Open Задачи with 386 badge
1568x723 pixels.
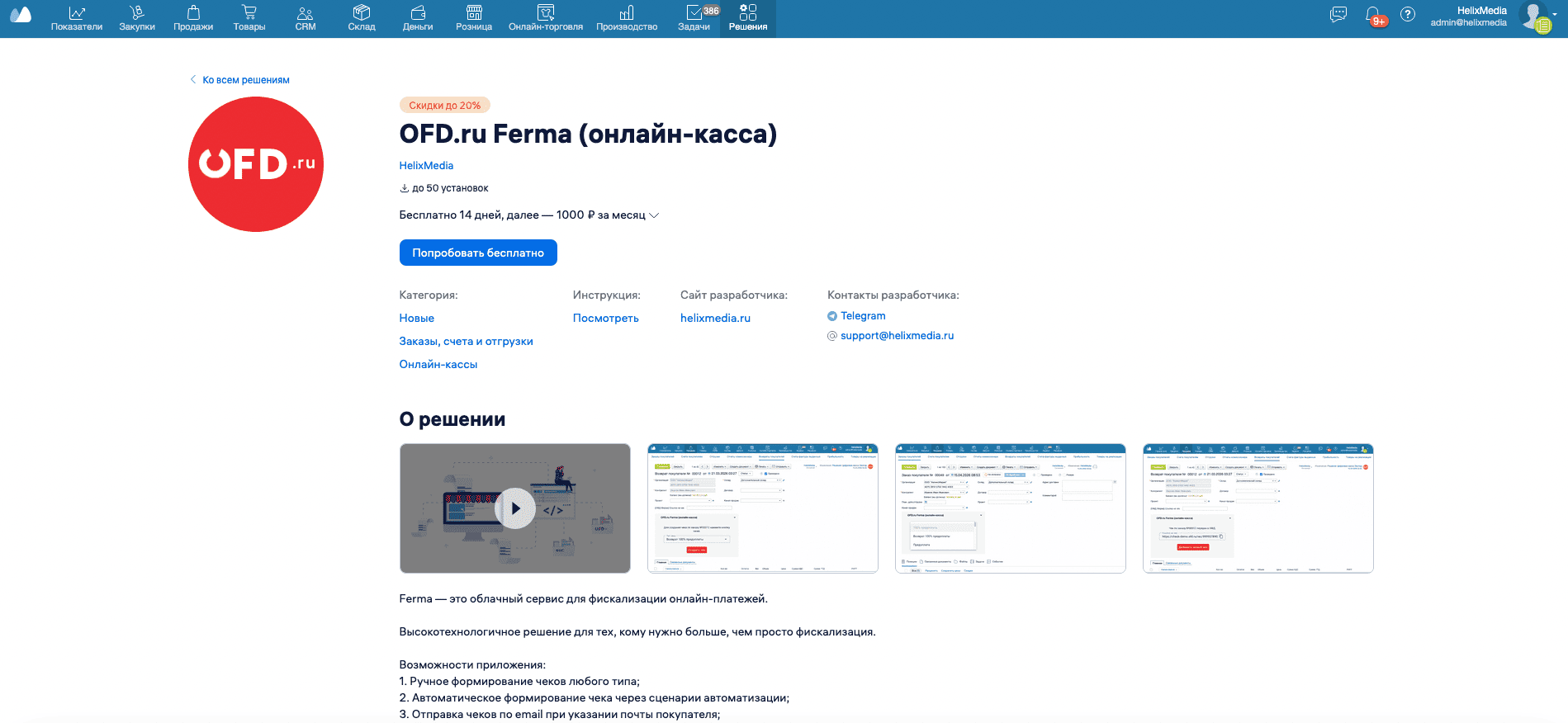pyautogui.click(x=694, y=18)
